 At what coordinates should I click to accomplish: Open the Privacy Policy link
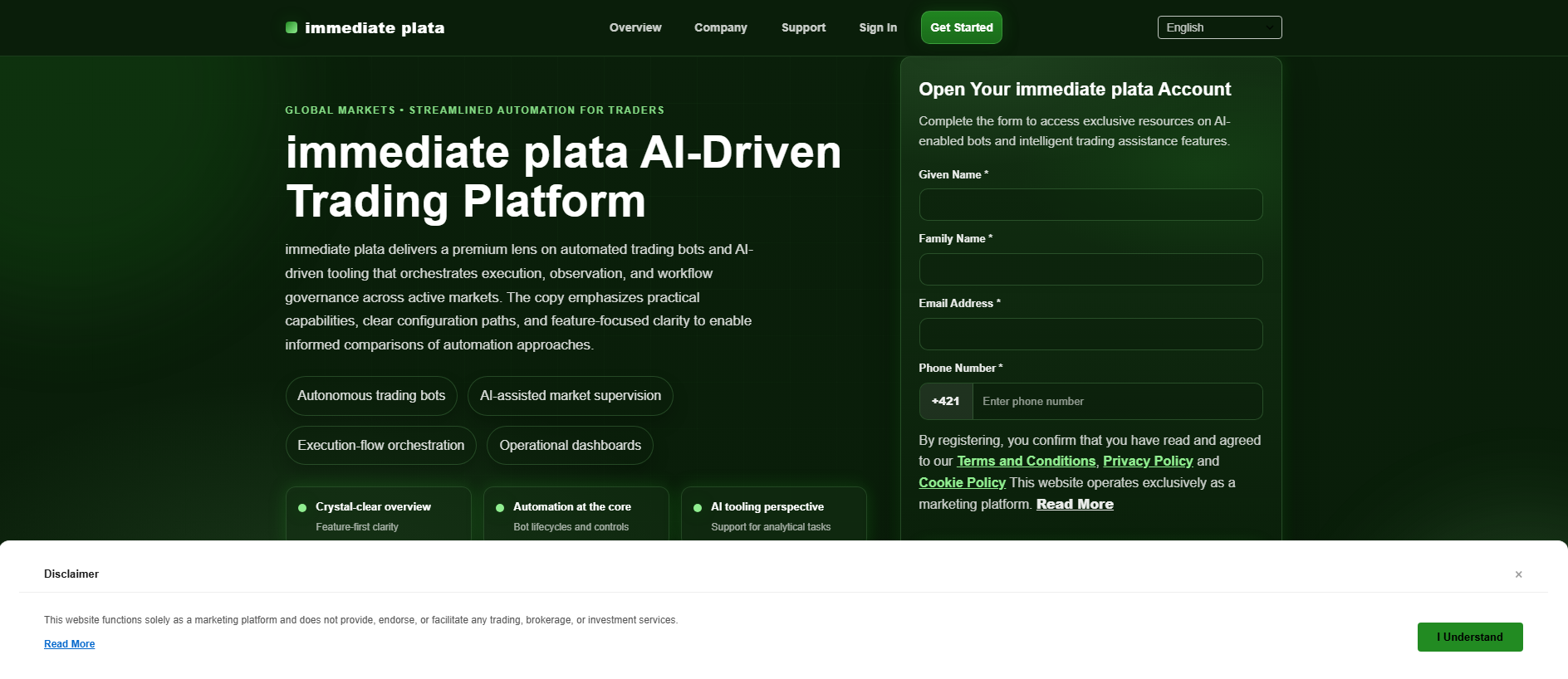tap(1148, 461)
